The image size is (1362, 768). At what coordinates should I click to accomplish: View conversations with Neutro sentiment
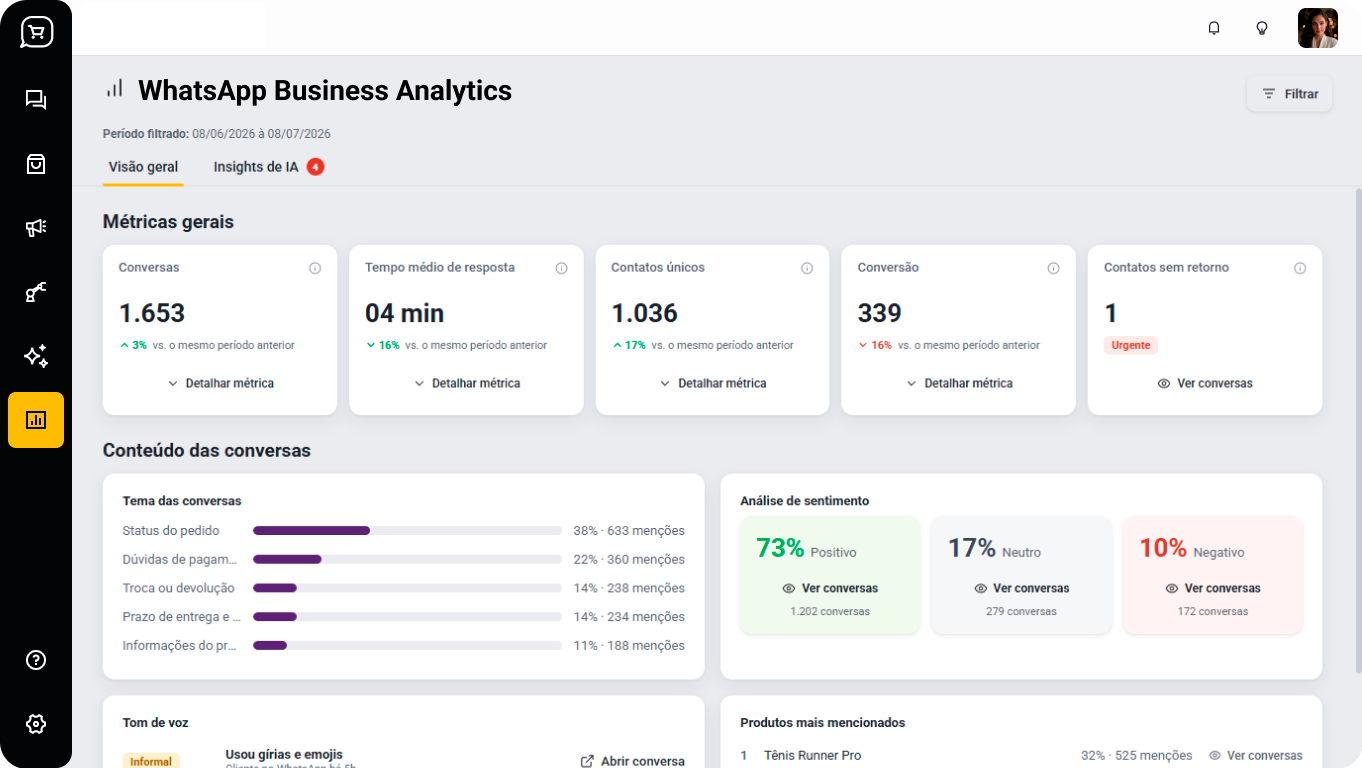point(1021,588)
